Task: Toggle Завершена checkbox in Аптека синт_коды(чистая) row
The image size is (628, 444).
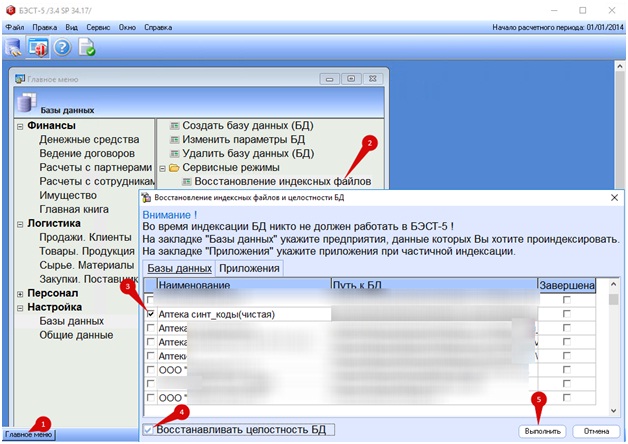Action: 566,314
